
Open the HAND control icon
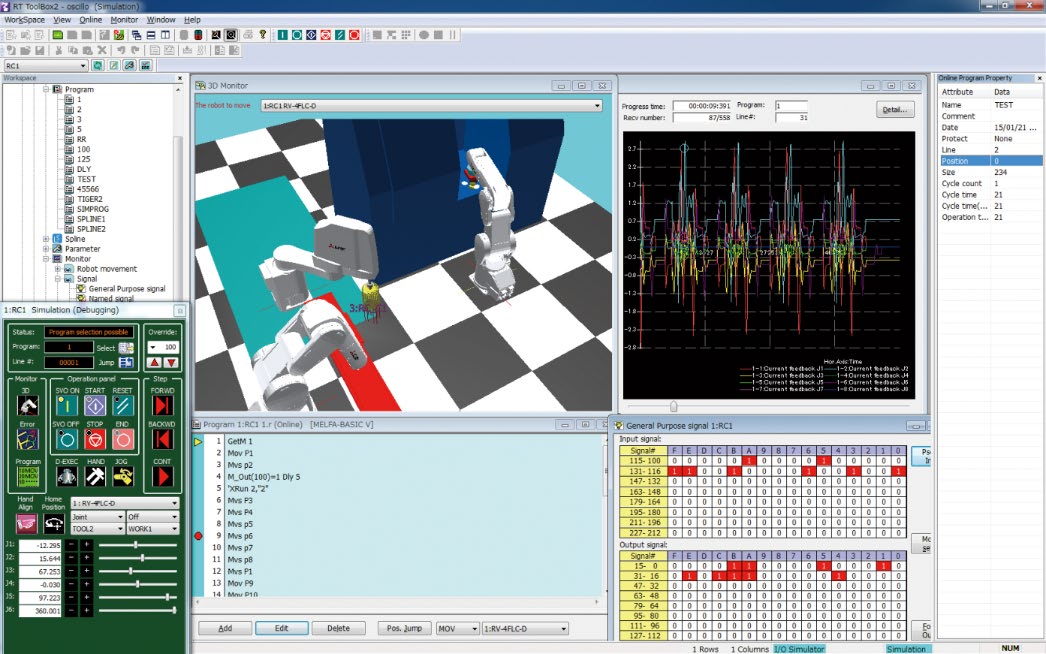95,476
